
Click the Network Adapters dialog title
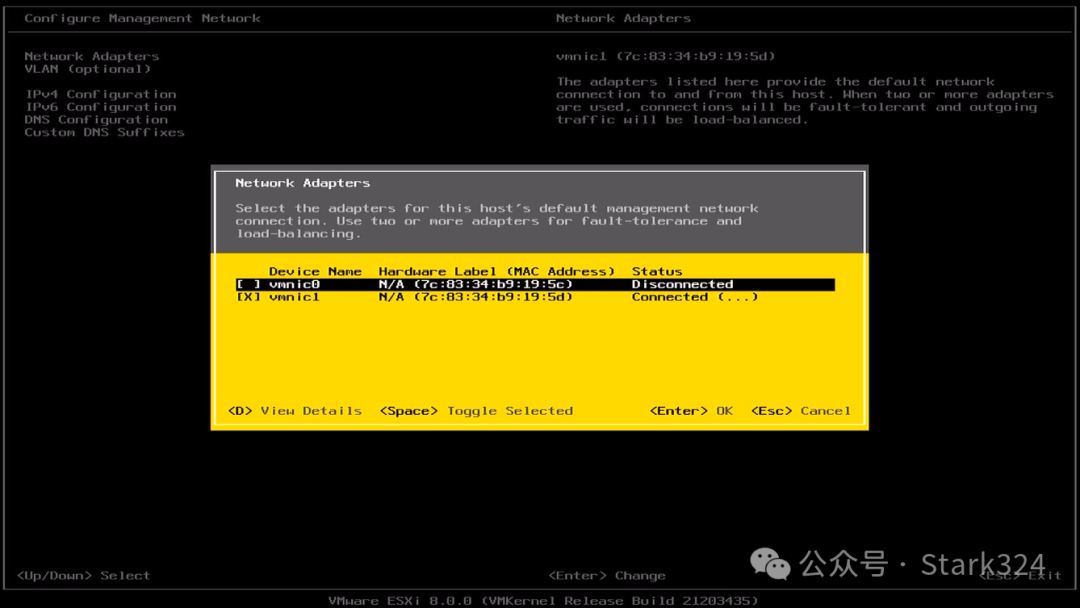coord(302,183)
